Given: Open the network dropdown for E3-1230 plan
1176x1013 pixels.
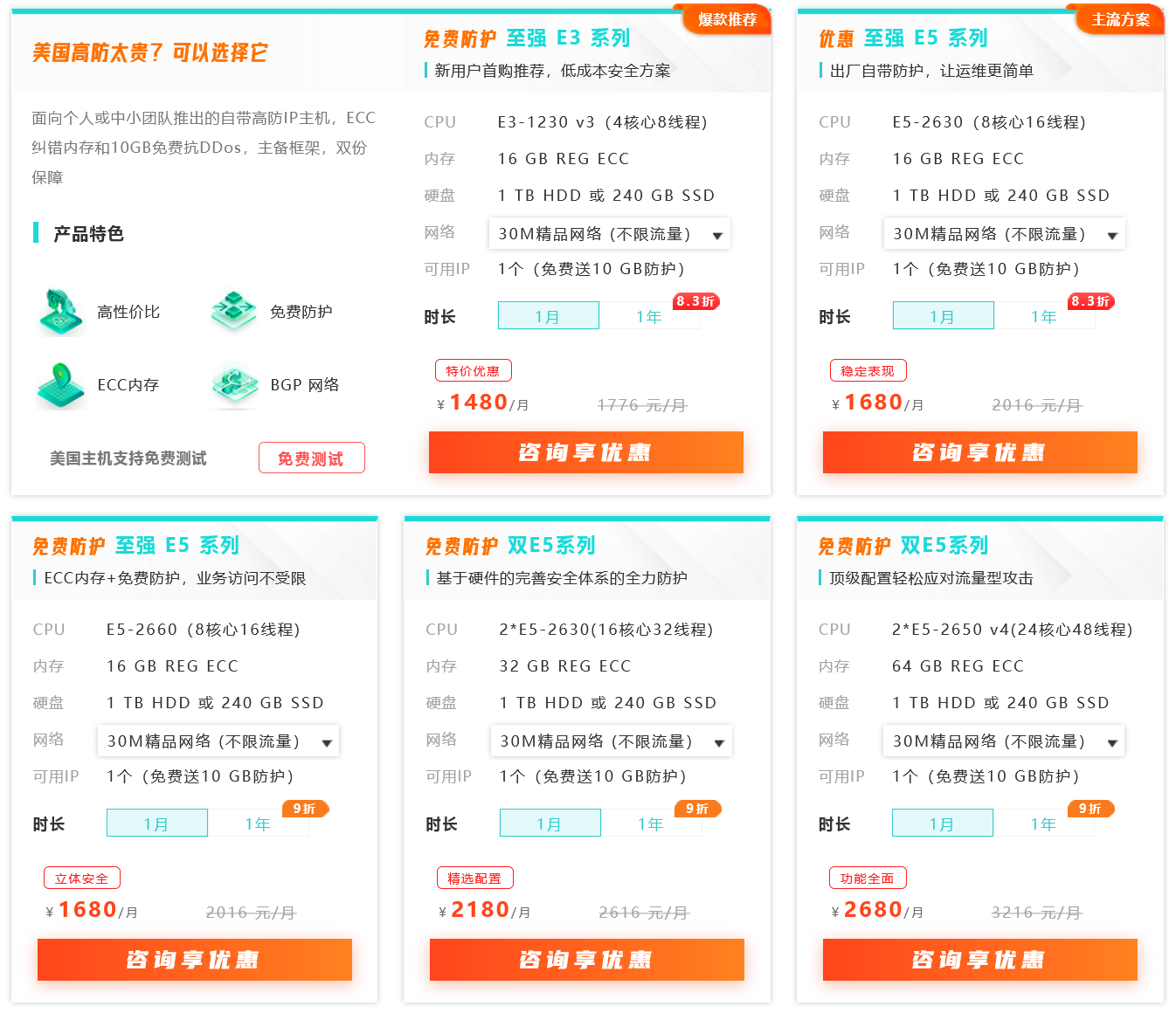Looking at the screenshot, I should 609,234.
